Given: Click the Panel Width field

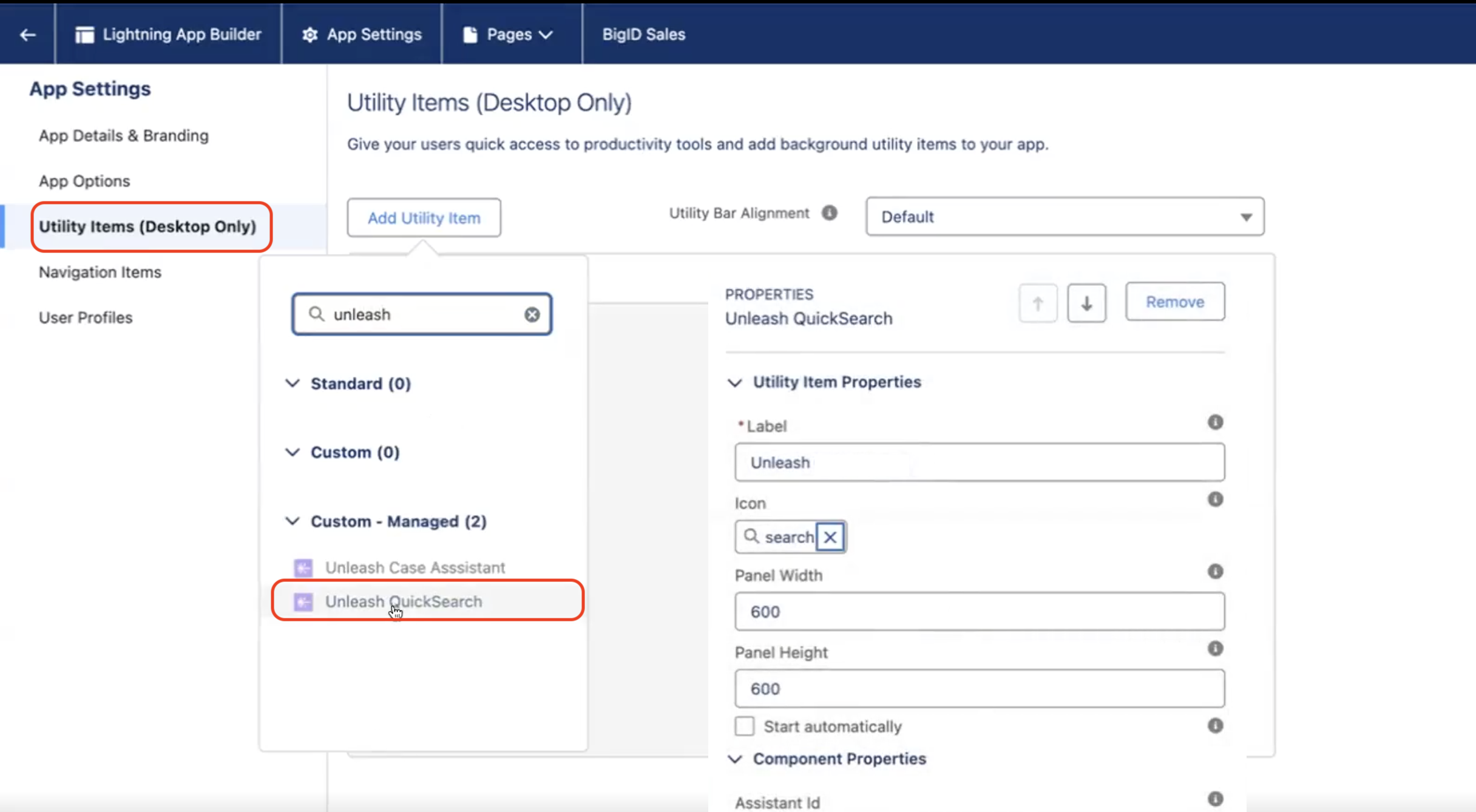Looking at the screenshot, I should click(x=980, y=612).
